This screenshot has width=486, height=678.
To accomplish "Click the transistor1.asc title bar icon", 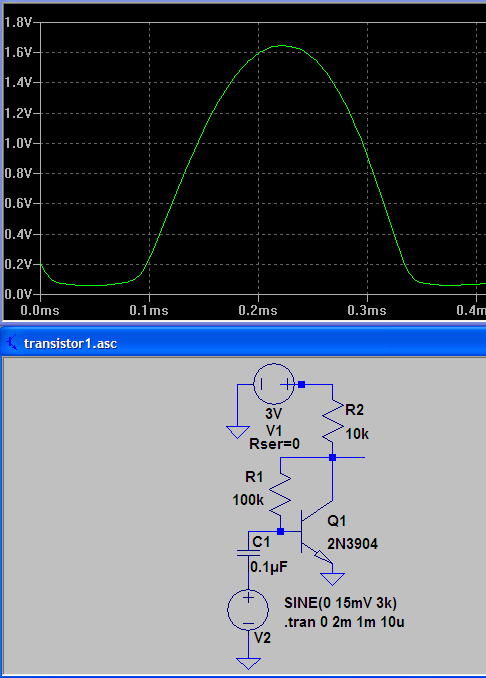I will pos(13,342).
